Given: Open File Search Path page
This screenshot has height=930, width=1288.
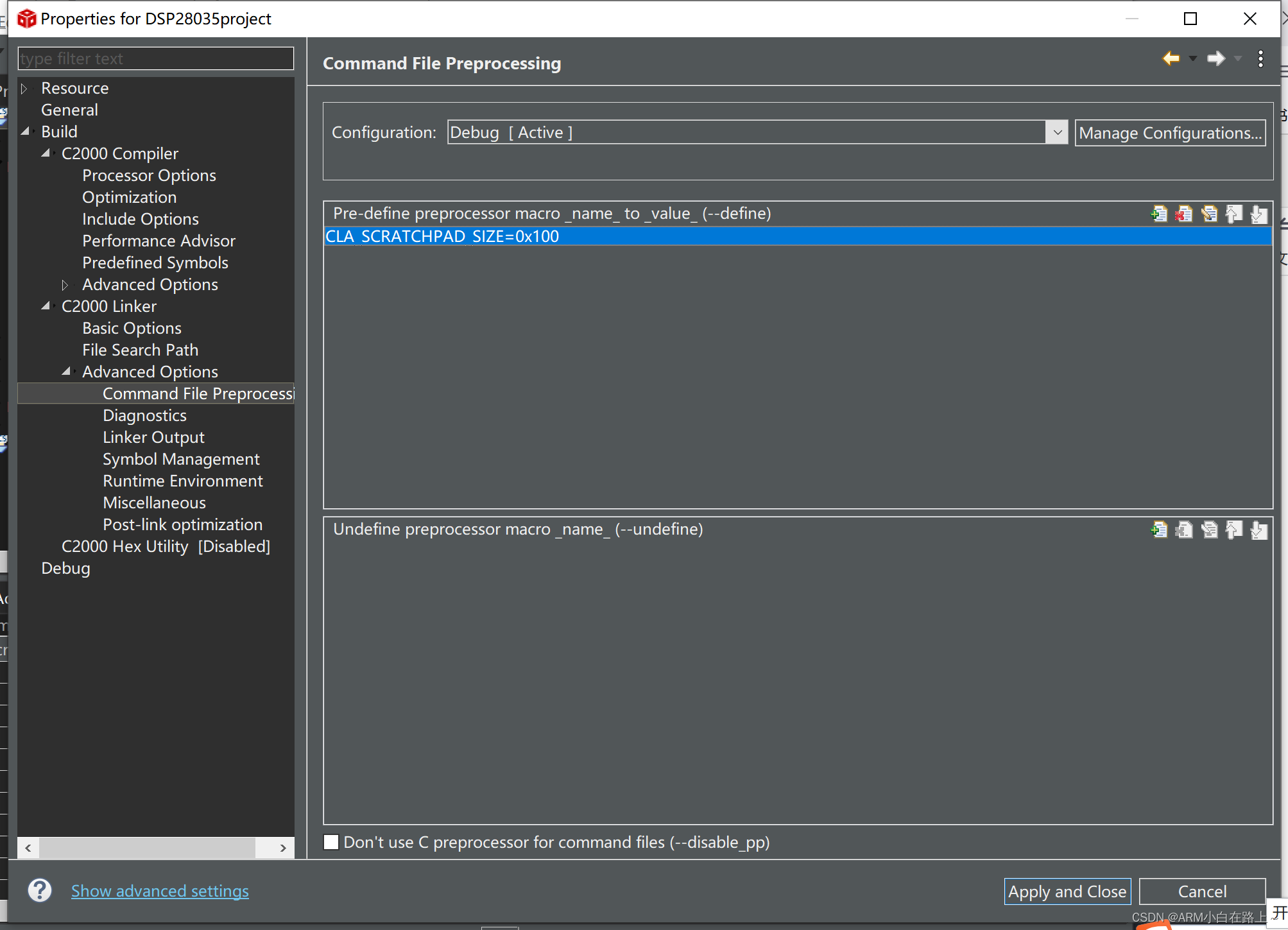Looking at the screenshot, I should pos(140,350).
